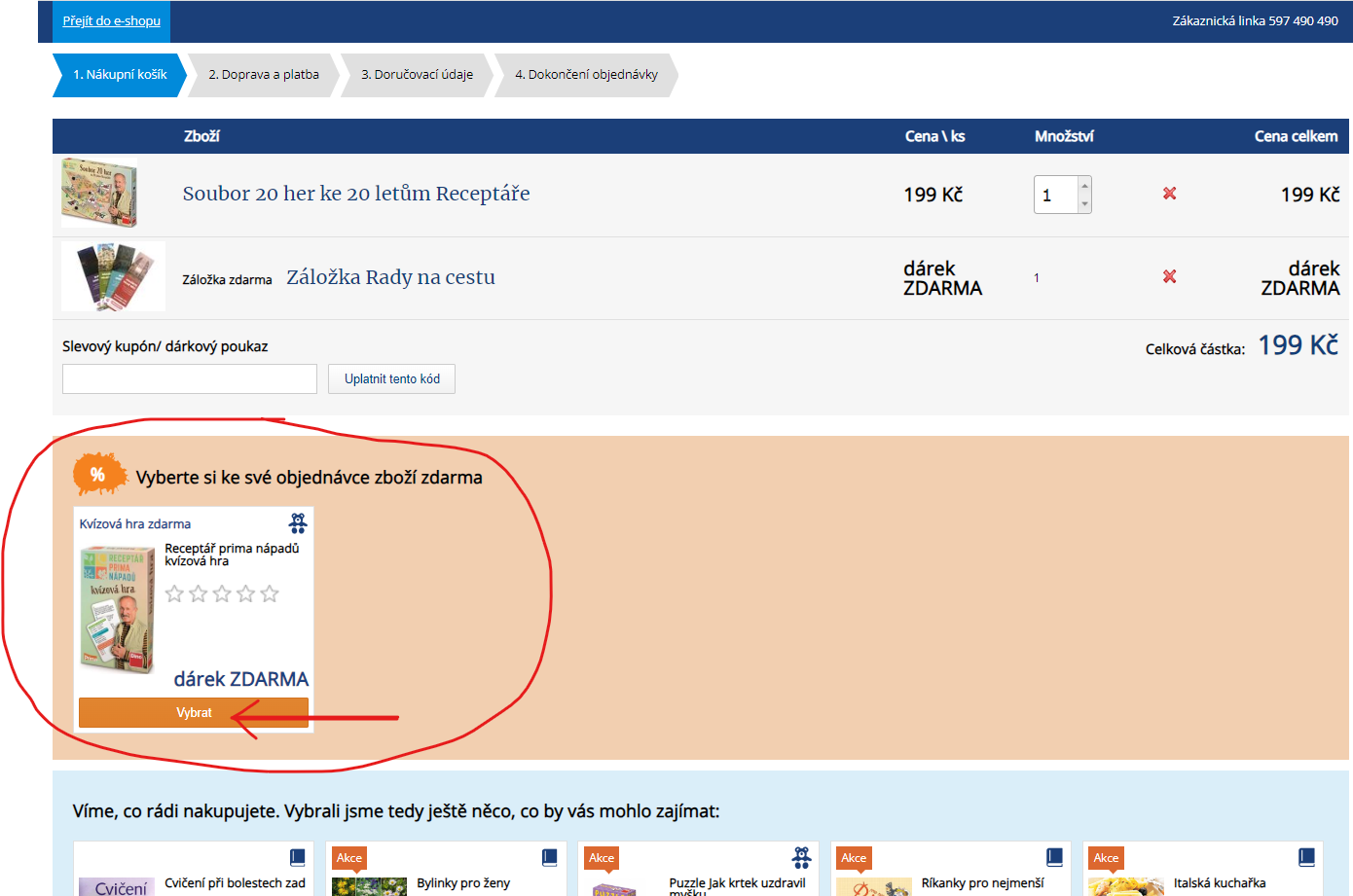The height and width of the screenshot is (896, 1353).
Task: Open step 3. Doručovací údaje
Action: pyautogui.click(x=417, y=75)
